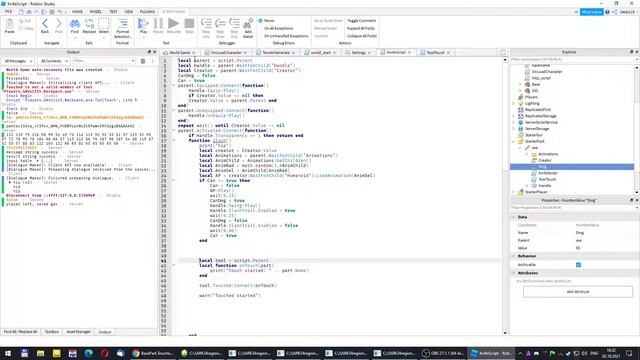Switch to the VIEW ribbon tab

(129, 11)
